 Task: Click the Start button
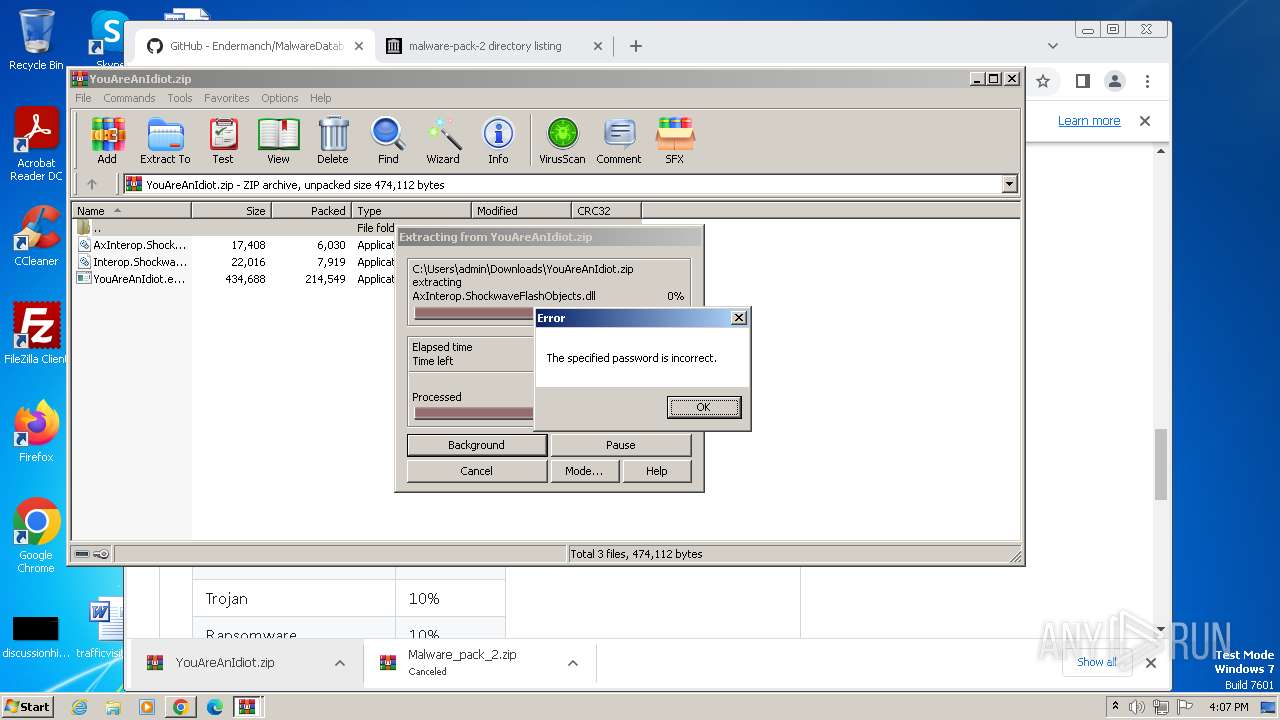tap(27, 706)
